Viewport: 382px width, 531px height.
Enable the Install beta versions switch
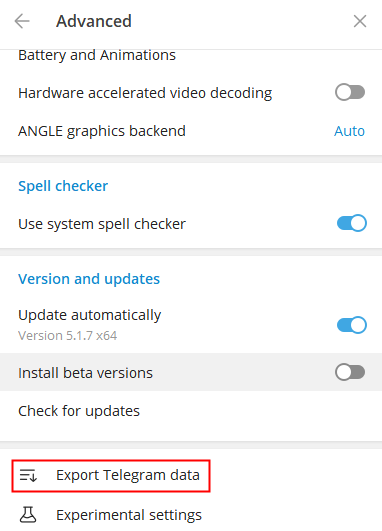pyautogui.click(x=350, y=373)
